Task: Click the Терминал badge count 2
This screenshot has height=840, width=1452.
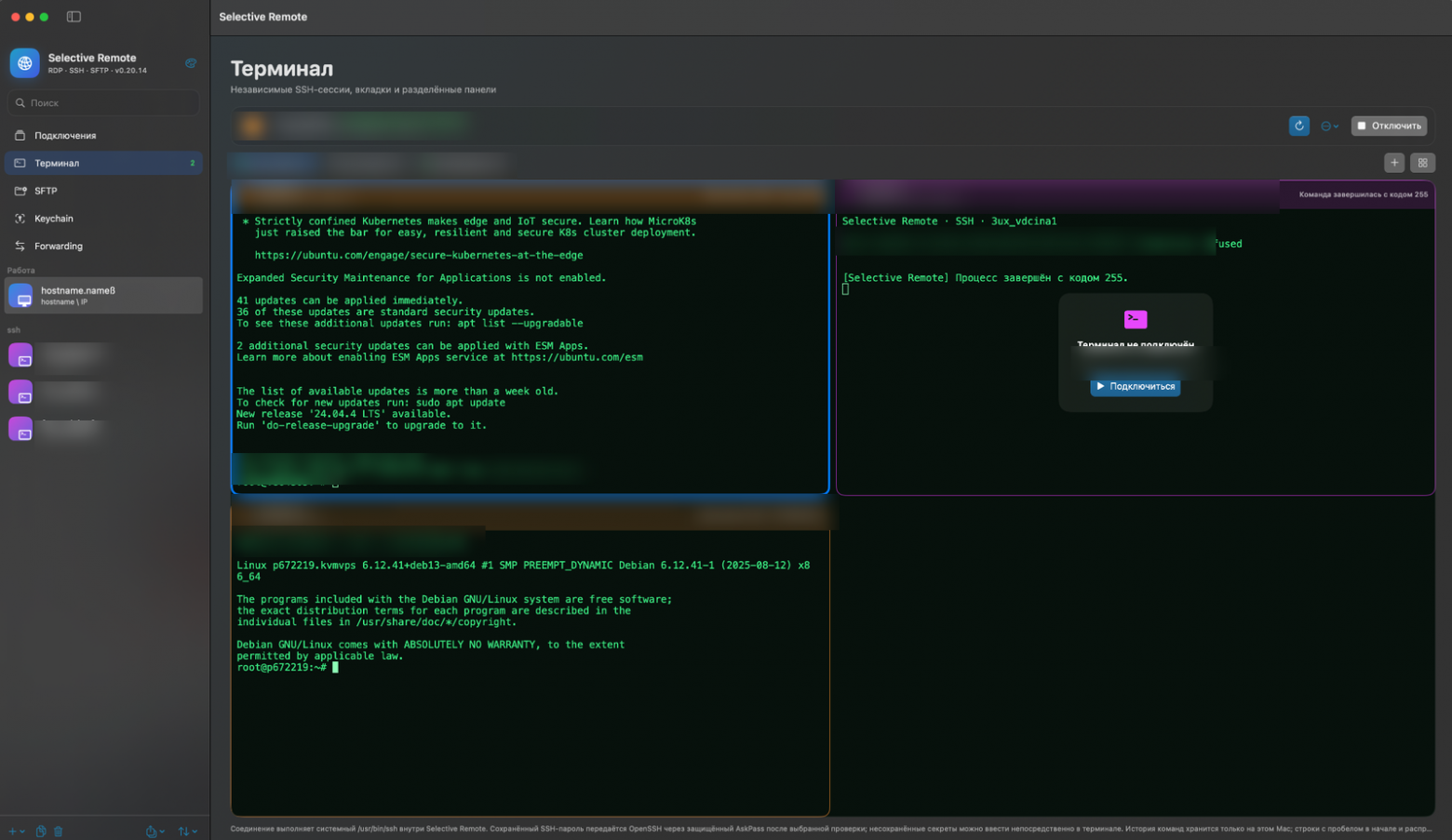Action: coord(193,164)
